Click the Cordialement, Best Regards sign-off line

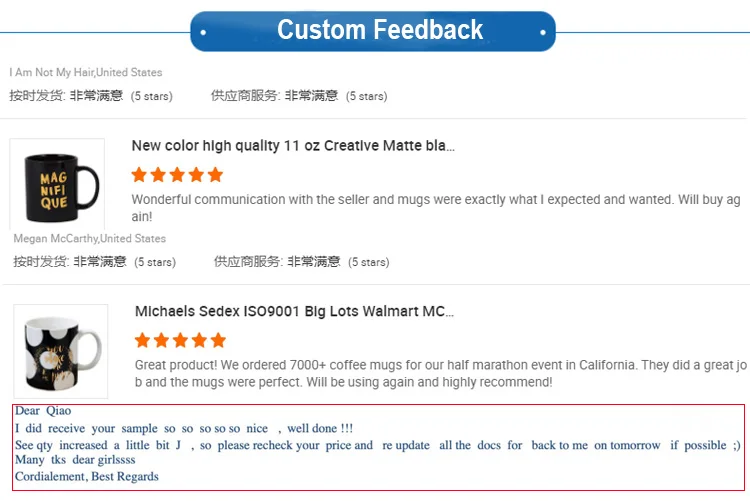[x=87, y=477]
